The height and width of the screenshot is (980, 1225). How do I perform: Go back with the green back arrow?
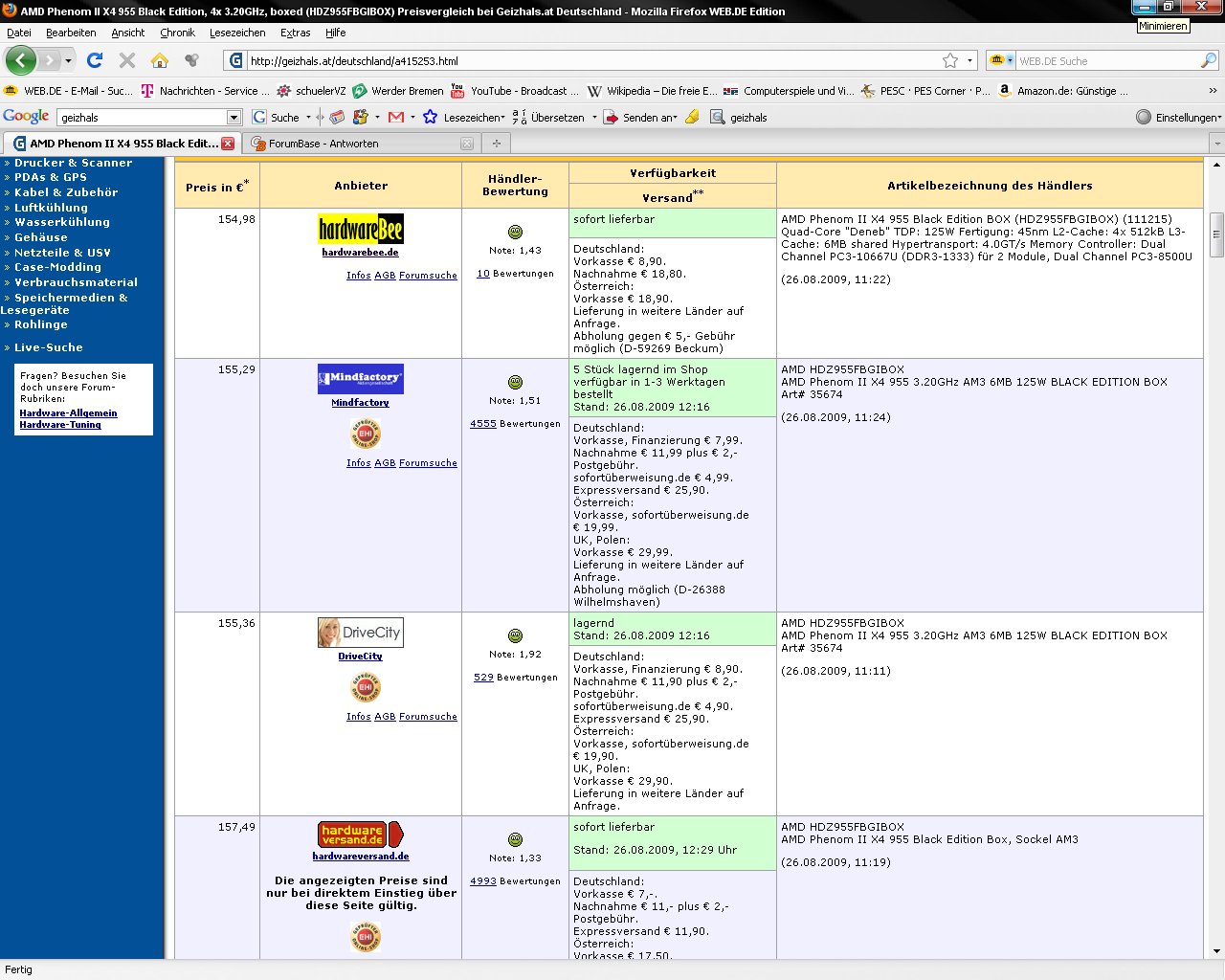(21, 60)
